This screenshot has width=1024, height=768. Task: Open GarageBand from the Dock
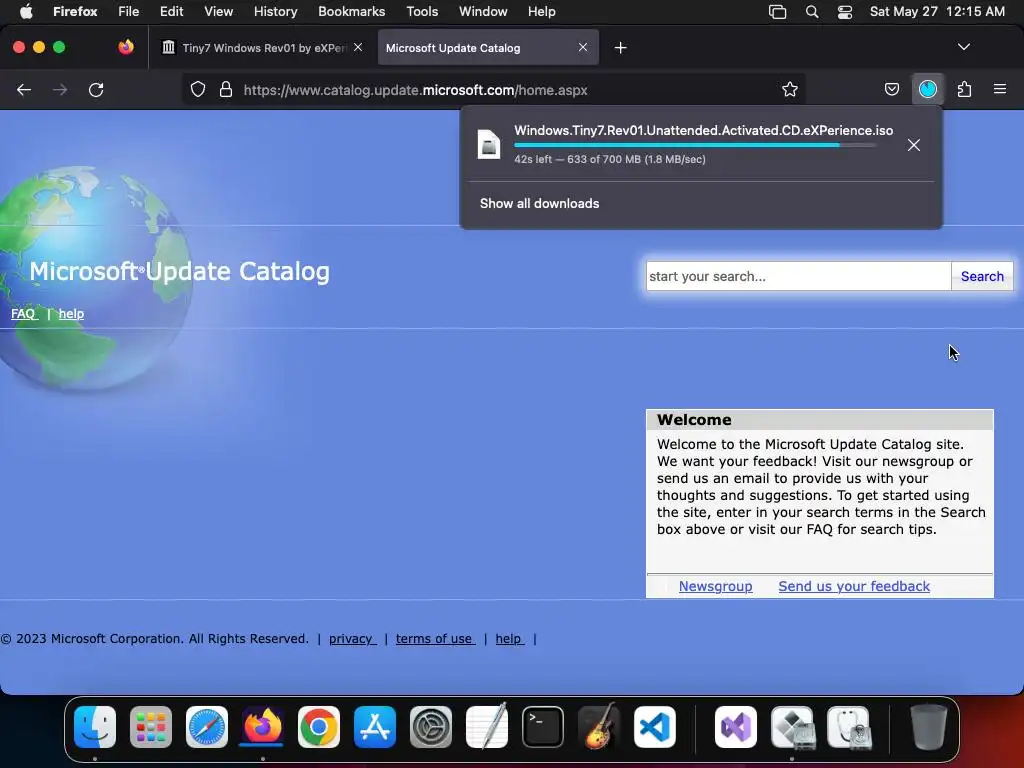click(598, 726)
